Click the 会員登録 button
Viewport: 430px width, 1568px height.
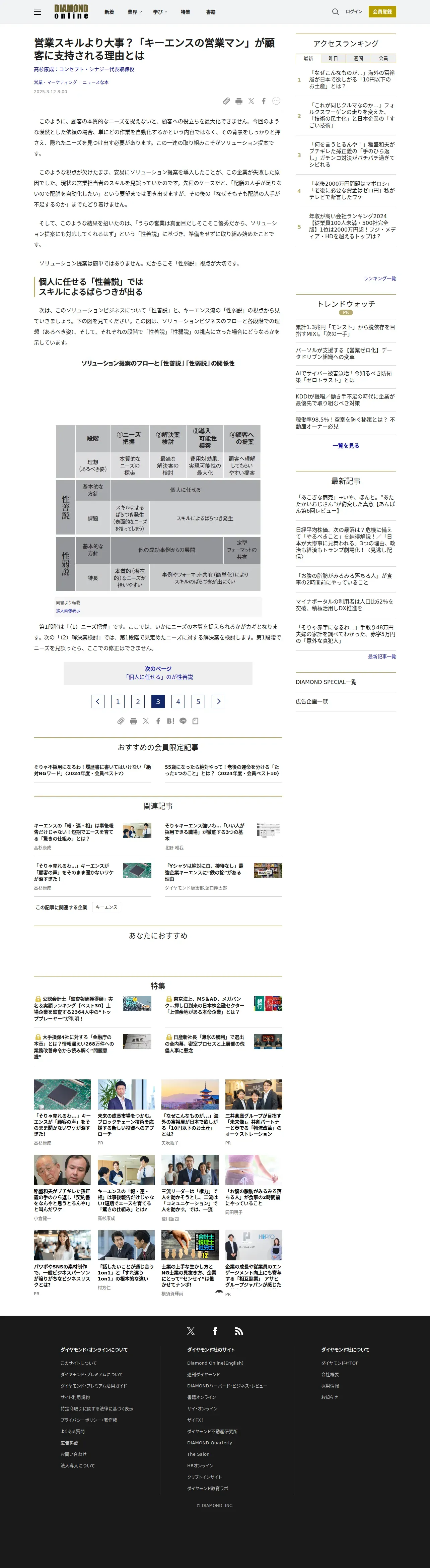(x=382, y=12)
